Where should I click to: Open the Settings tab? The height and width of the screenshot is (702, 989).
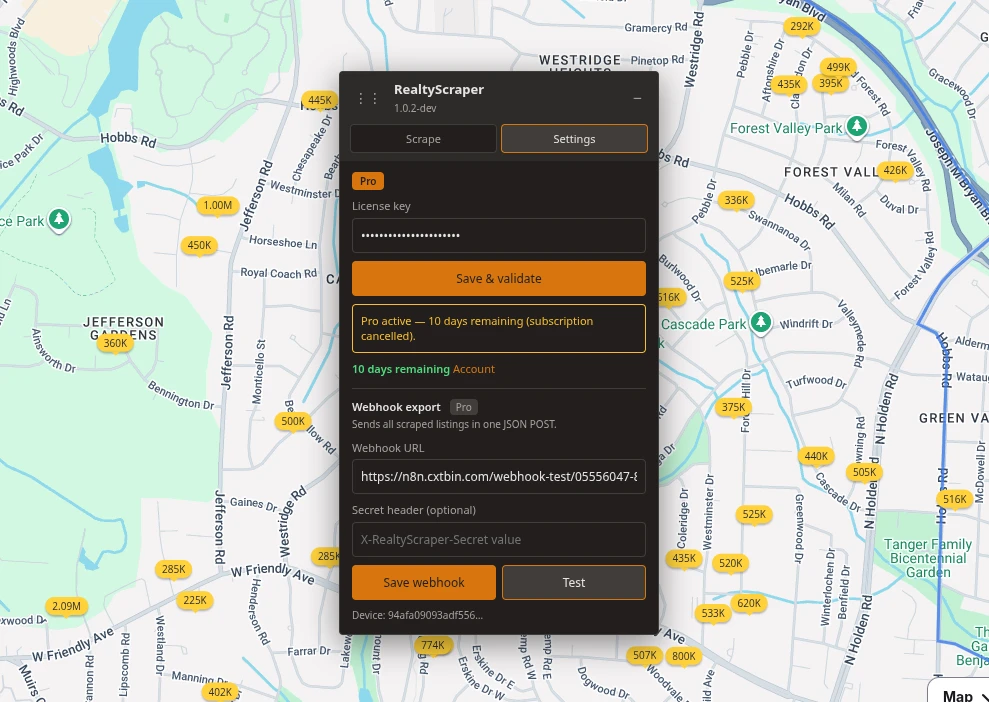574,139
